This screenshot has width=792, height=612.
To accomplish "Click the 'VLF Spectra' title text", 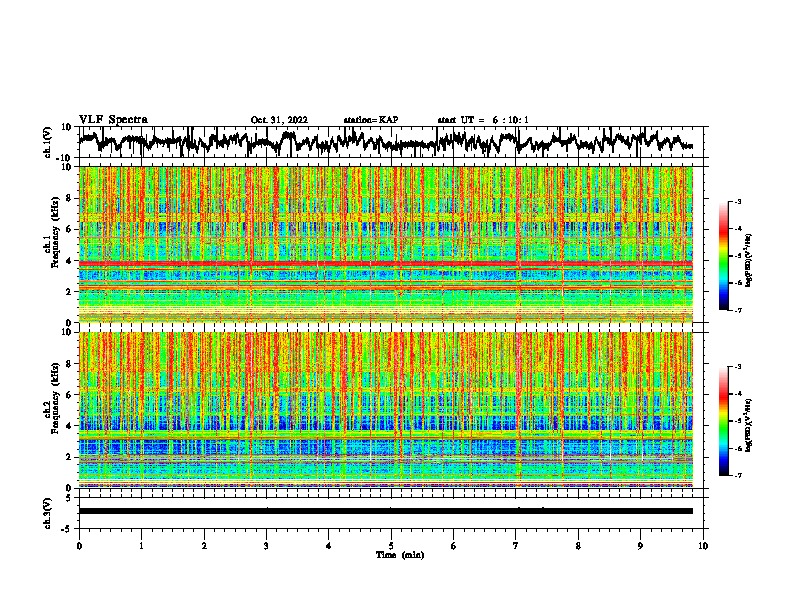I will [x=113, y=119].
